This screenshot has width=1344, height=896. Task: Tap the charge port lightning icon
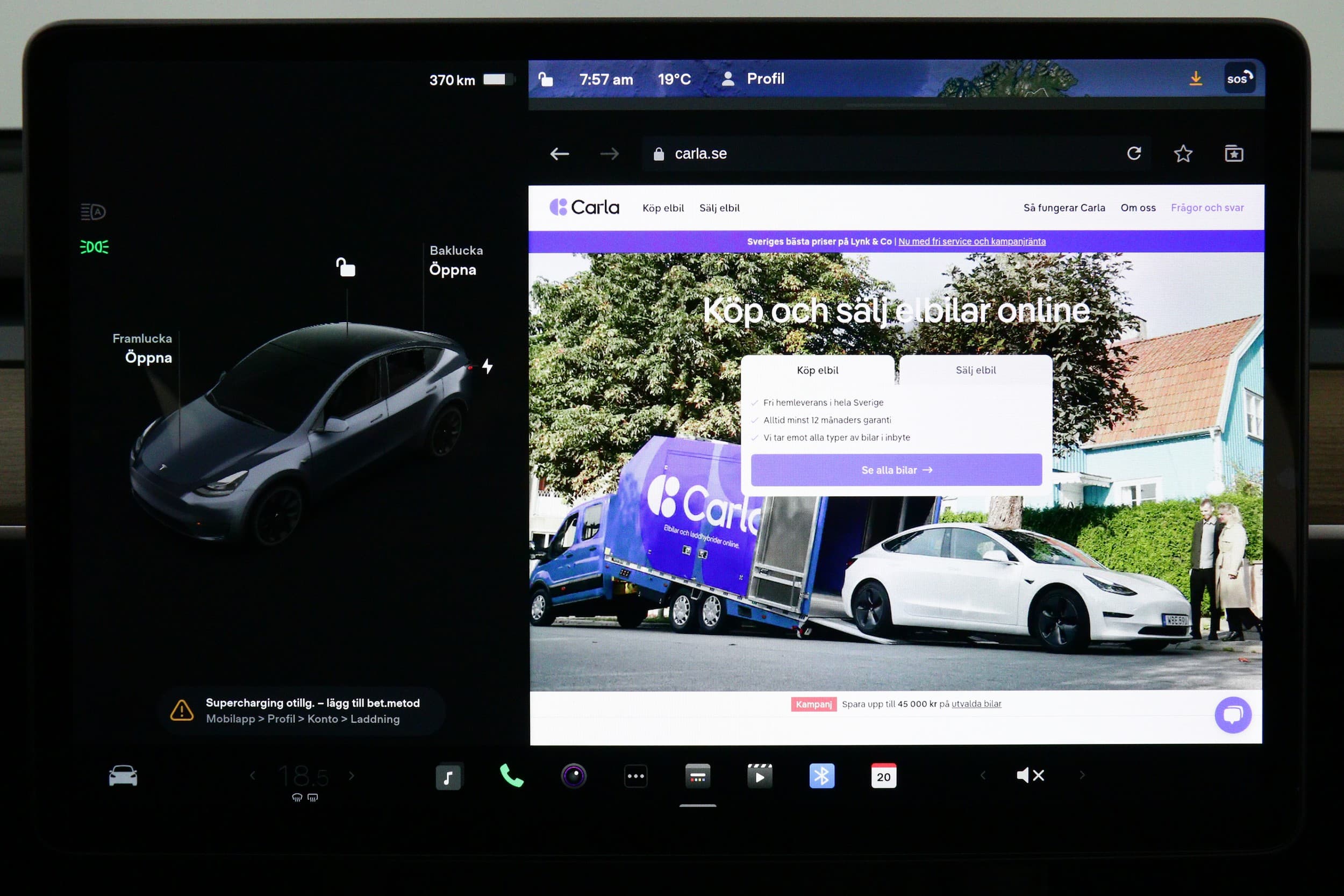click(488, 366)
